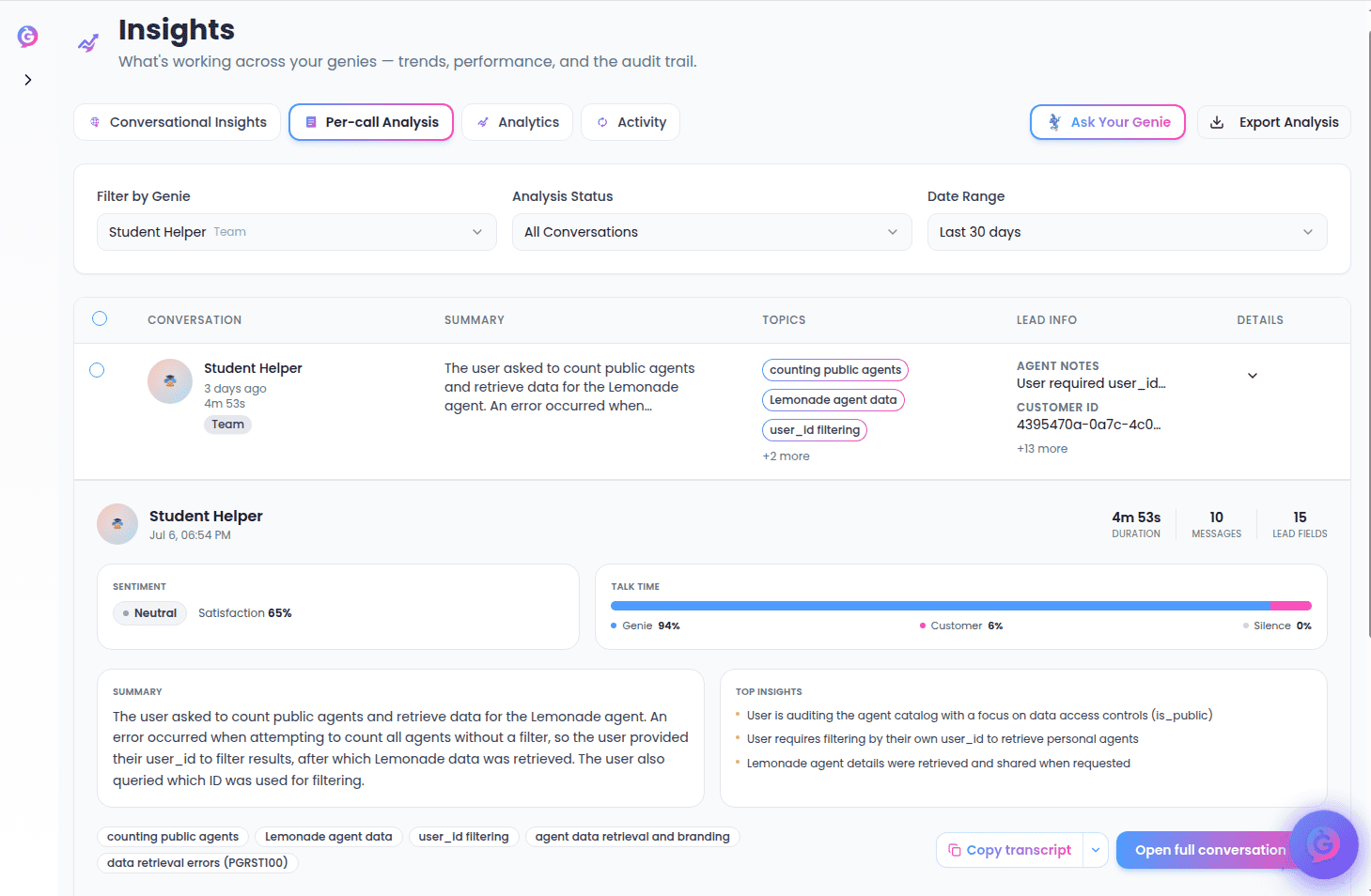
Task: Click the Genie logo in the sidebar
Action: pyautogui.click(x=28, y=36)
